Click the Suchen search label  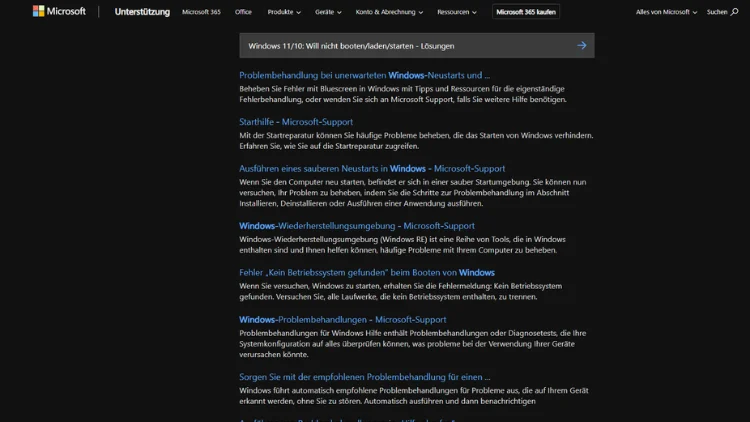click(x=717, y=12)
